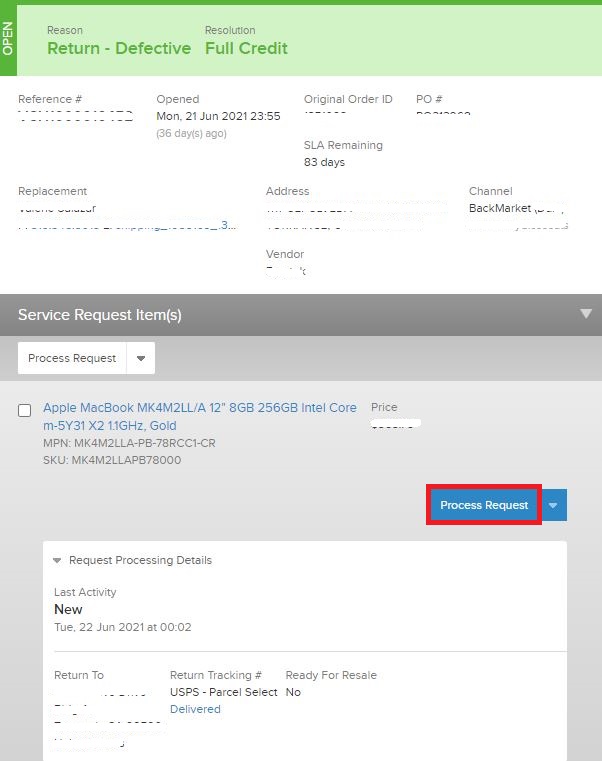
Task: Select the USPS - Parcel Select tracking text
Action: 224,692
